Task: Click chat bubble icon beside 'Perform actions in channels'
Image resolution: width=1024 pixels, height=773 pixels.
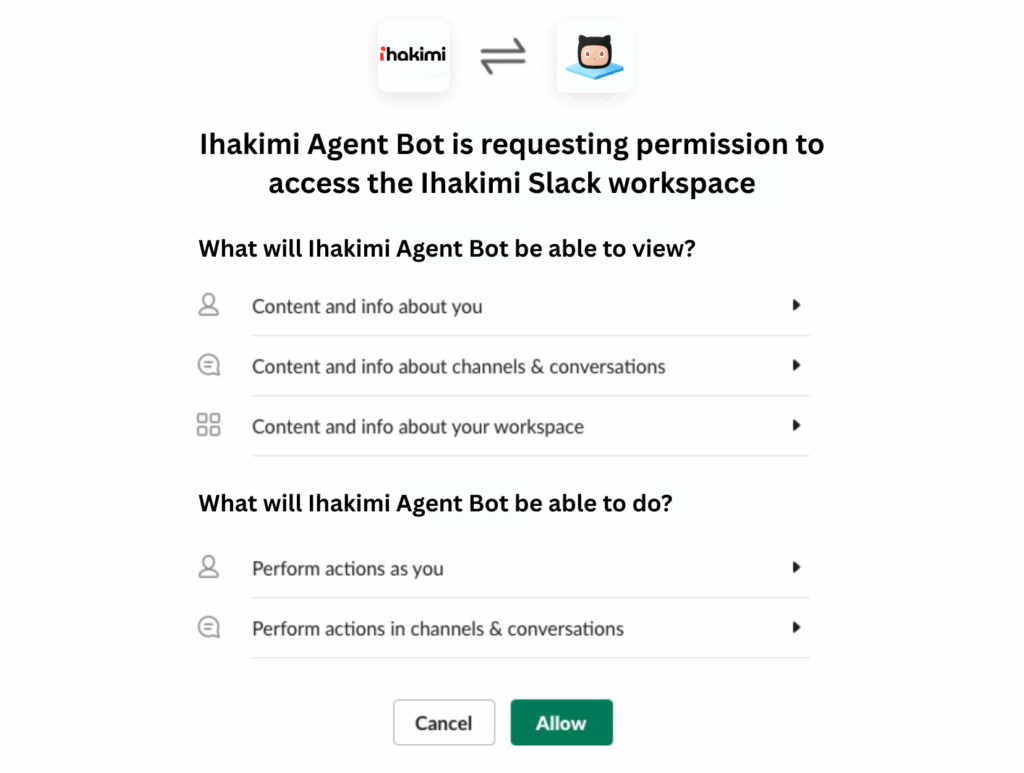Action: click(209, 628)
